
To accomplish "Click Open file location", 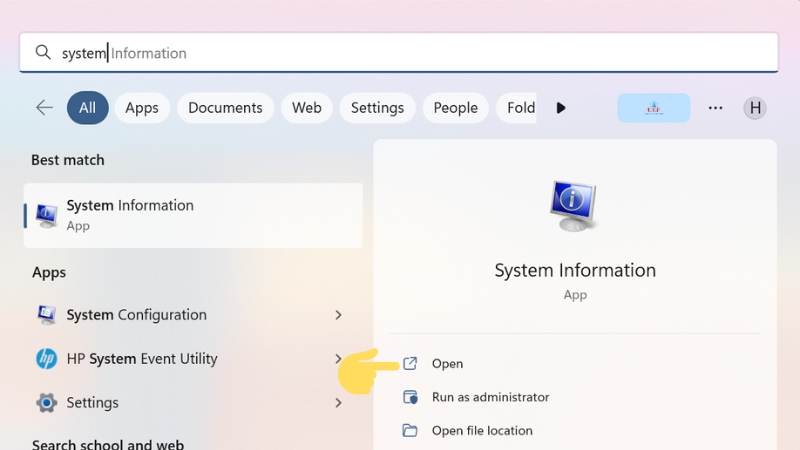I will [481, 431].
